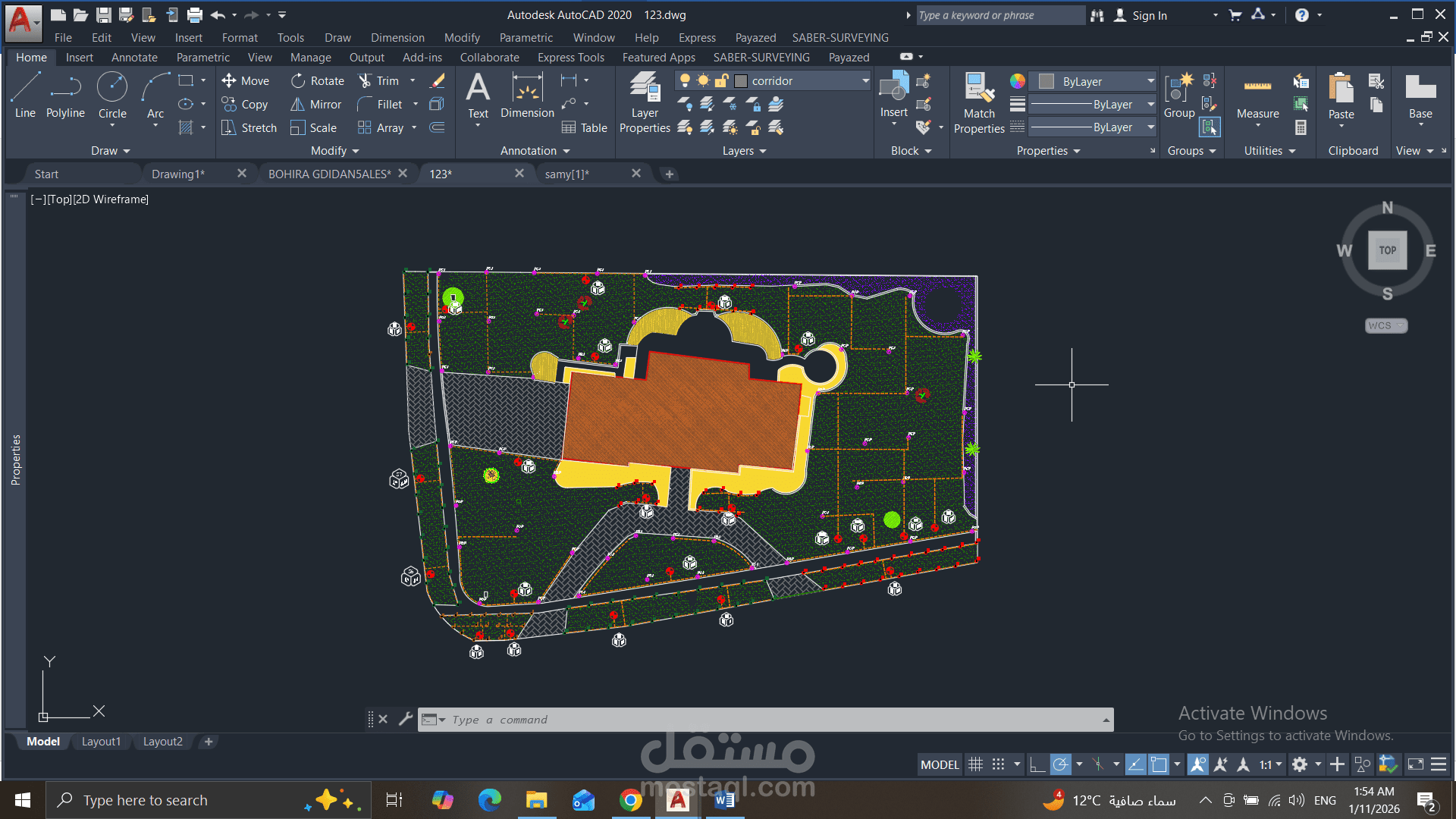Toggle drawing grid display in status bar
Screen dimensions: 1456x819
pyautogui.click(x=976, y=764)
